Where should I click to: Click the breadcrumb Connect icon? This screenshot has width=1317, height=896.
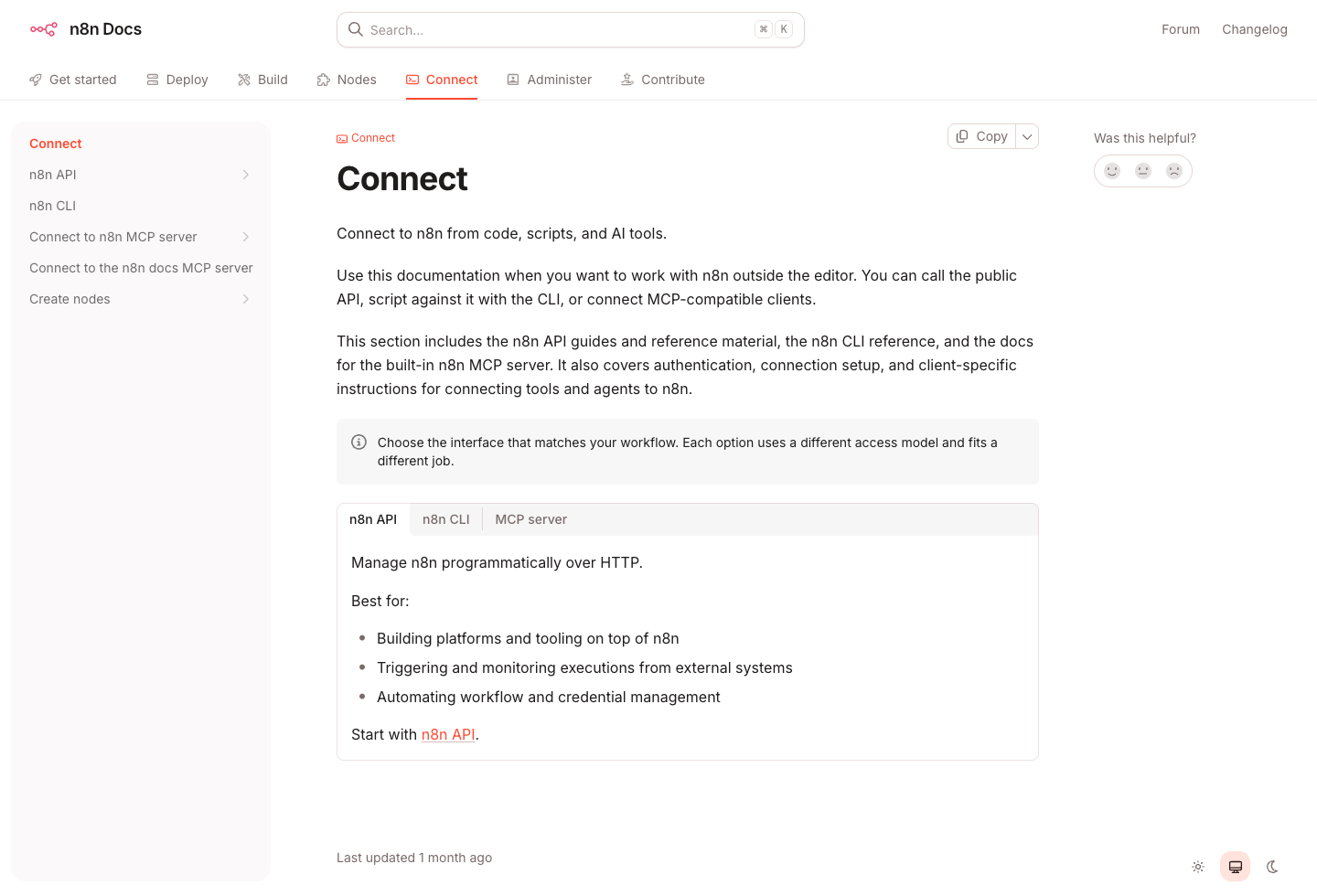pyautogui.click(x=342, y=139)
